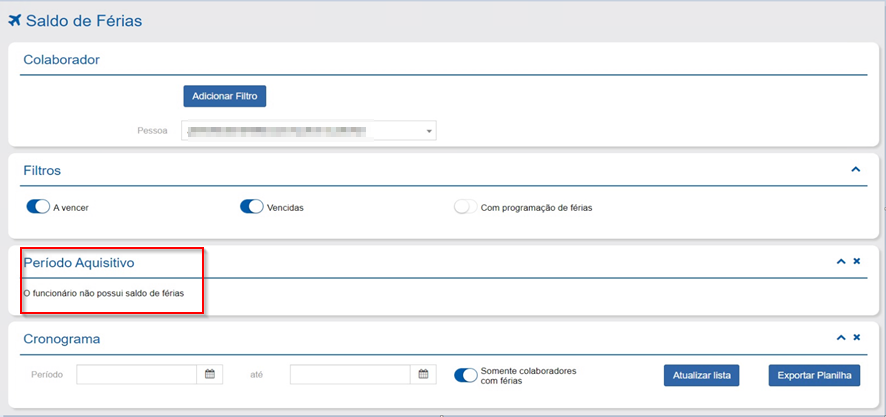Viewport: 886px width, 417px height.
Task: Disable the A vencer toggle
Action: [38, 207]
